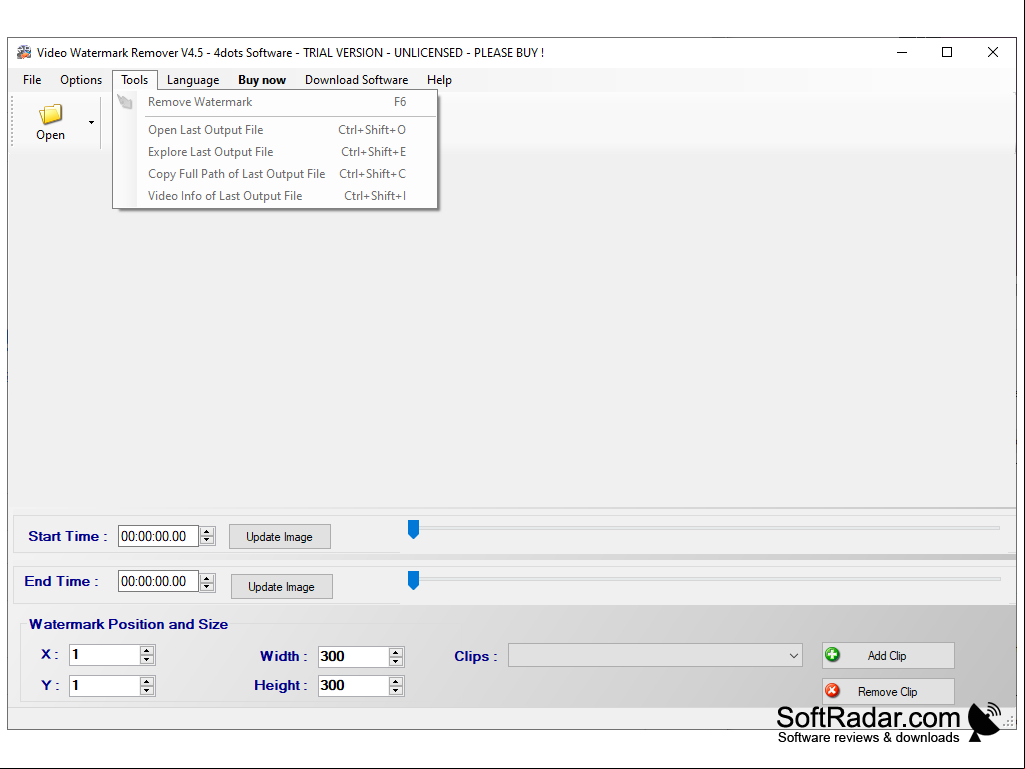1025x769 pixels.
Task: Minimize the Video Watermark Remover window
Action: point(902,52)
